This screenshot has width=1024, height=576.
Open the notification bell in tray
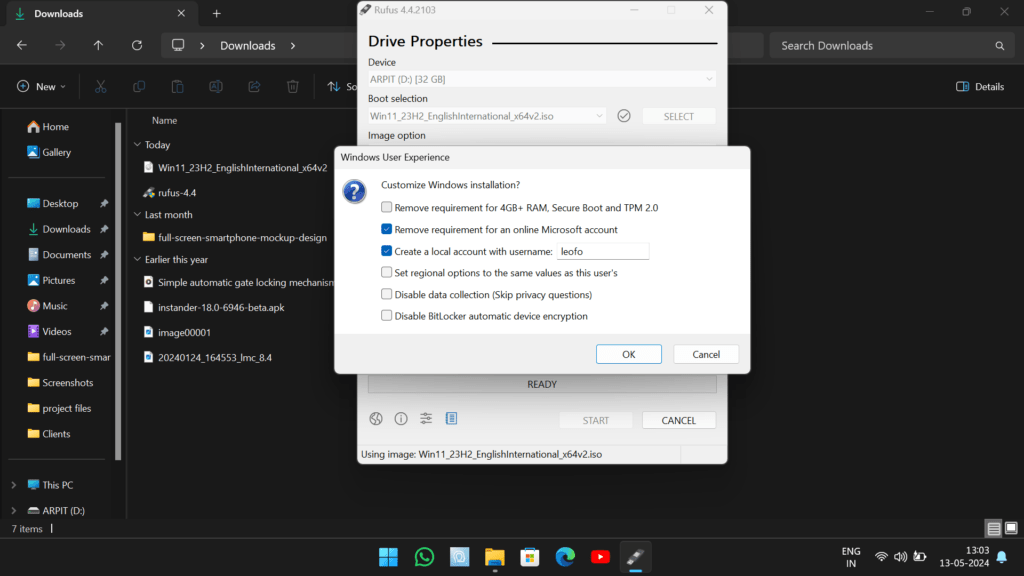[1002, 557]
